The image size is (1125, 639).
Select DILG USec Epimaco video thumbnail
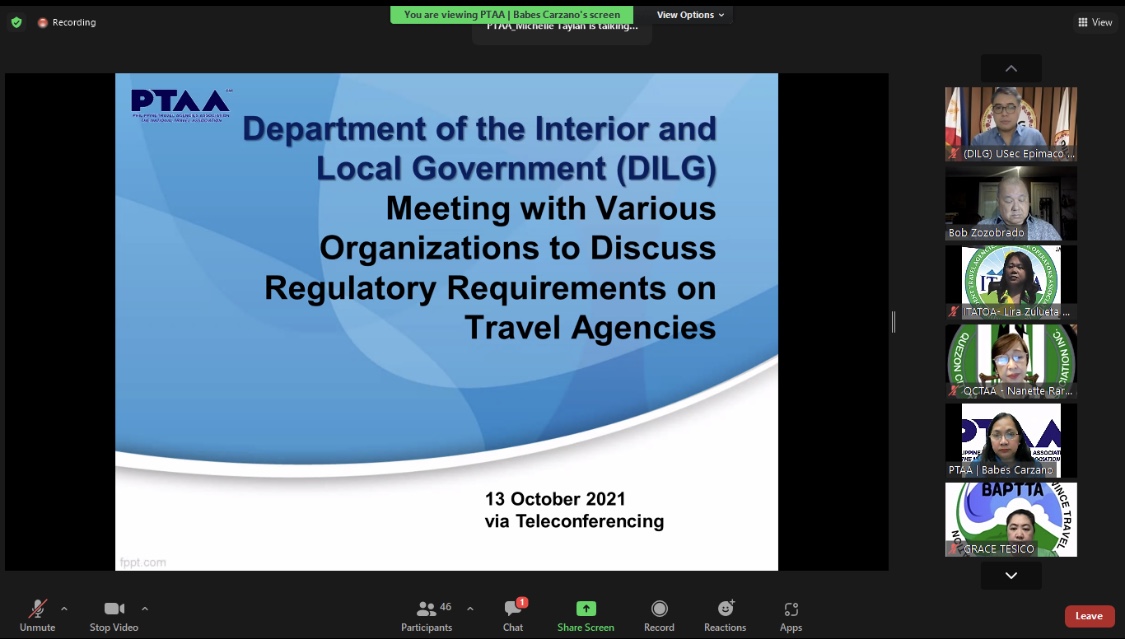coord(1011,124)
